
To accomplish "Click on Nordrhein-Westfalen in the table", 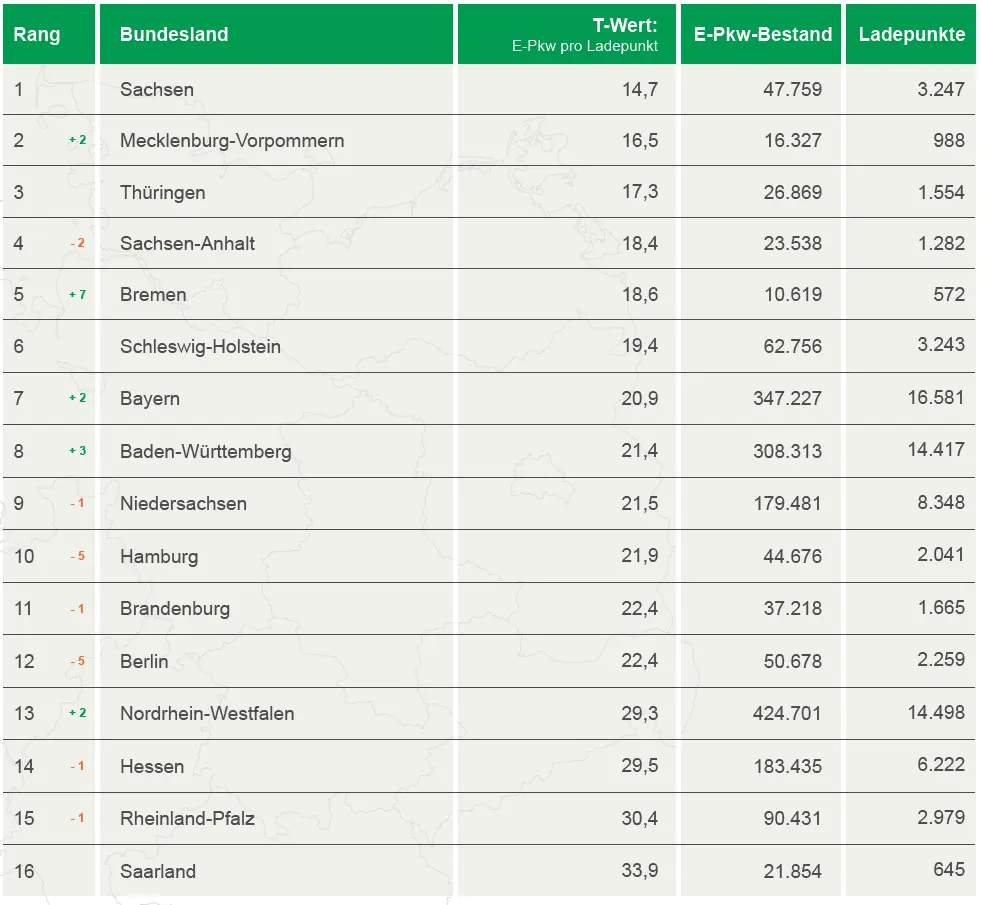I will [x=207, y=713].
